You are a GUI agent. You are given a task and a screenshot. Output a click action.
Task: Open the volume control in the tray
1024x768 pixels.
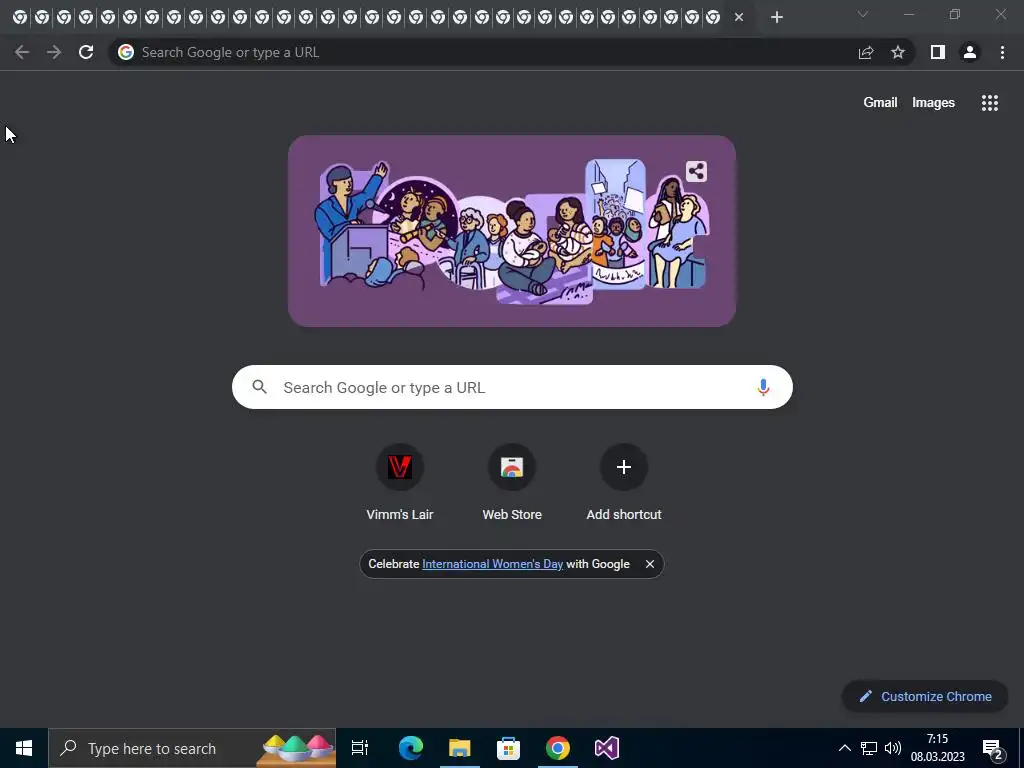tap(893, 748)
